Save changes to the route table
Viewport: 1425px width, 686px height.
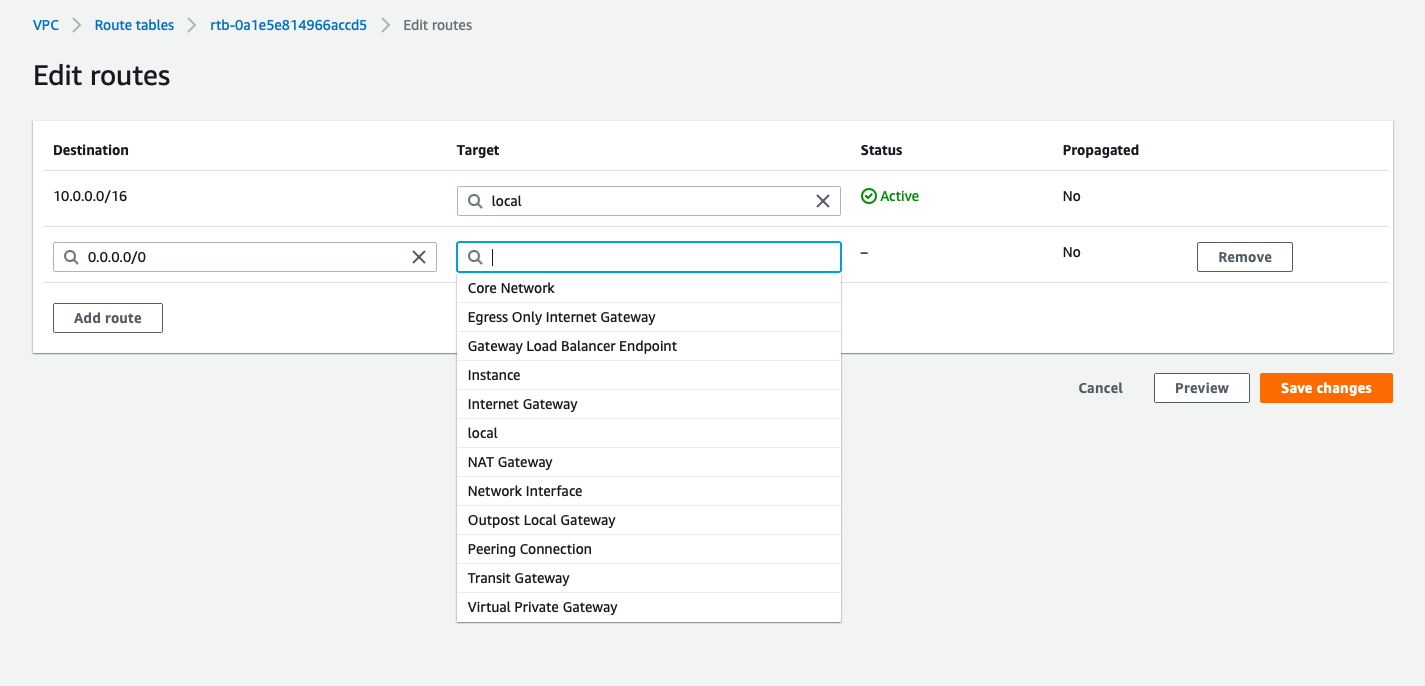tap(1325, 388)
